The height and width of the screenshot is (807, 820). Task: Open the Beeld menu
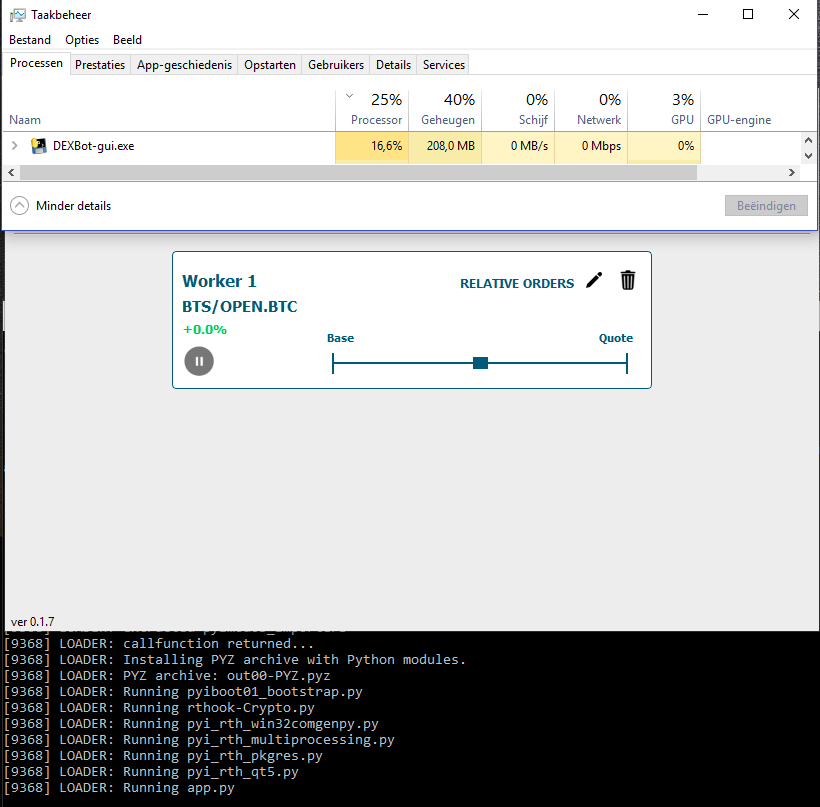(x=127, y=40)
